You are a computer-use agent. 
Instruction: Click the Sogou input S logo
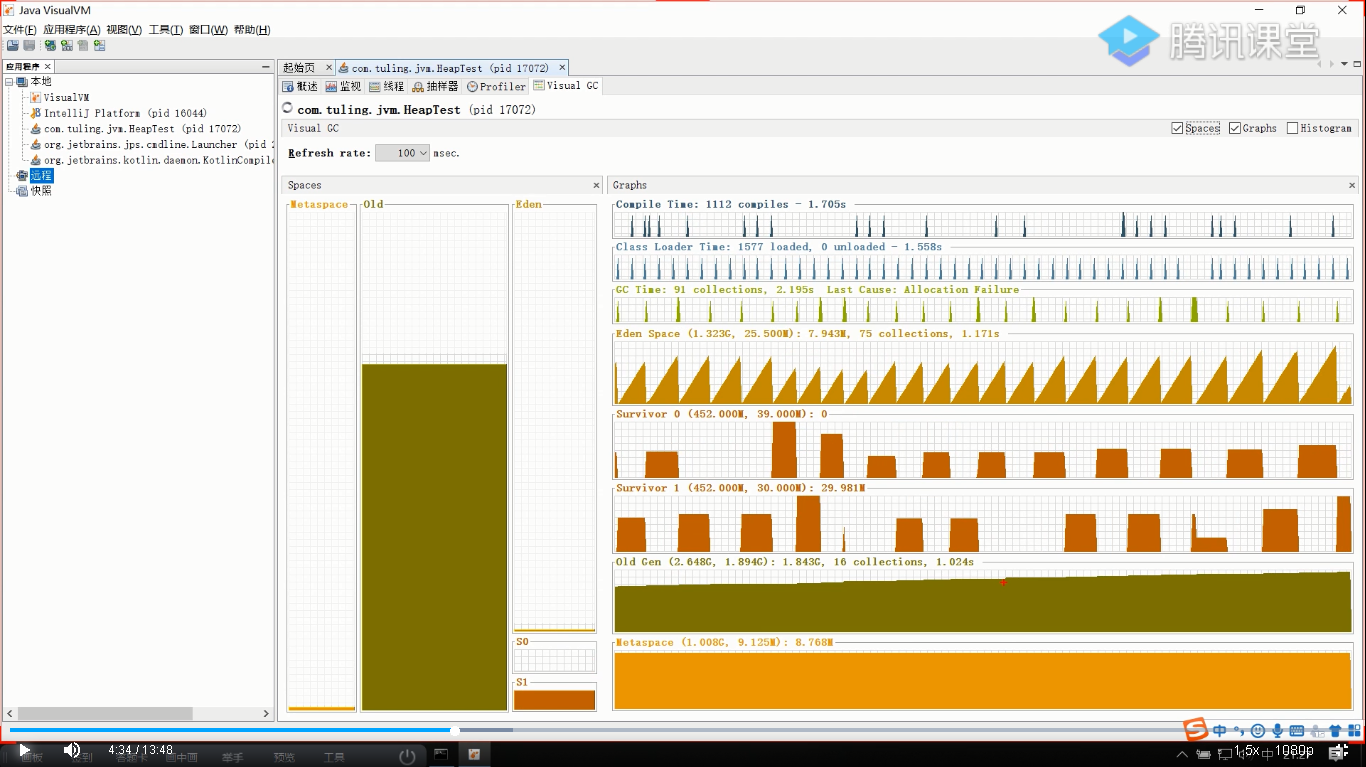click(1194, 729)
